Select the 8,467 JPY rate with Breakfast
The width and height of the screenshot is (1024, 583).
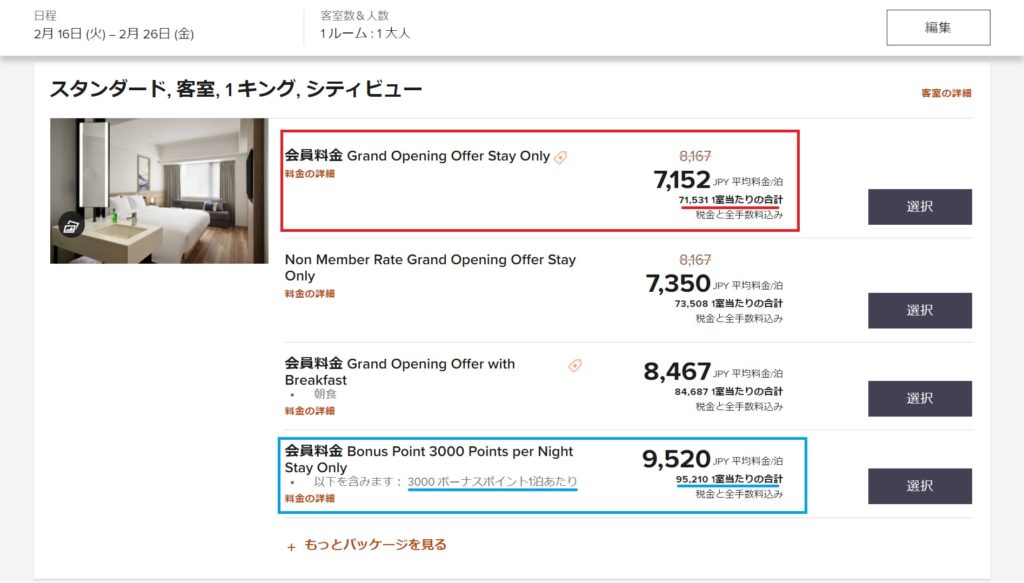[x=919, y=398]
